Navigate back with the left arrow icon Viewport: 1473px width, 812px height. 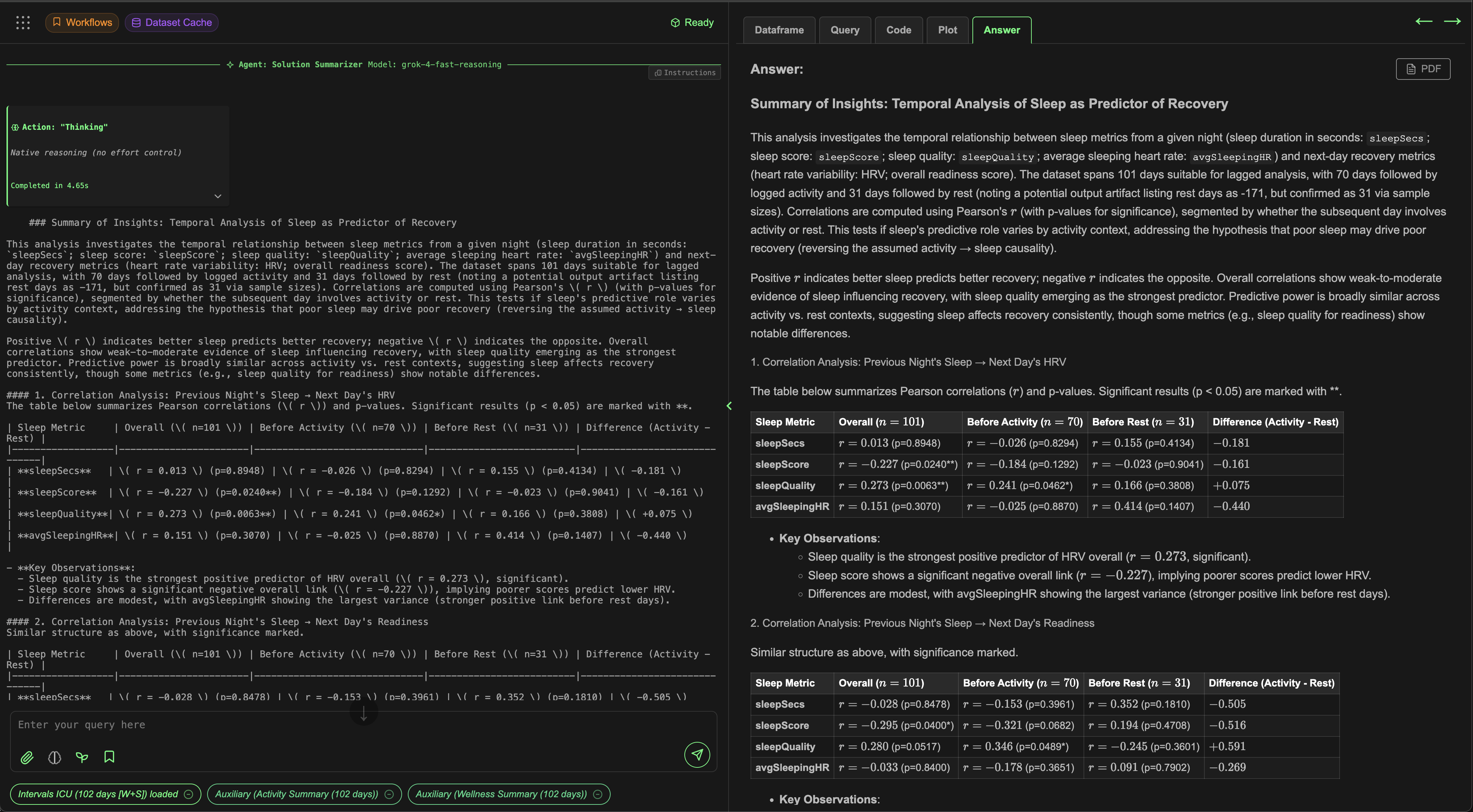[1424, 21]
